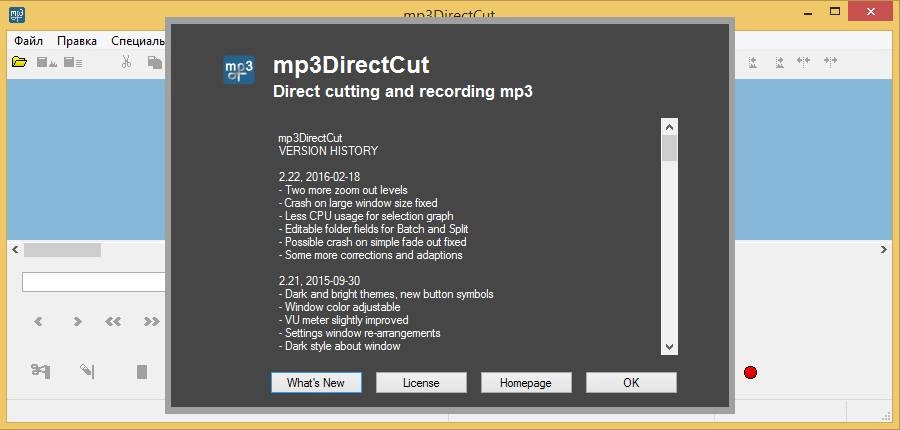Click the License button
The height and width of the screenshot is (430, 900).
click(x=421, y=383)
